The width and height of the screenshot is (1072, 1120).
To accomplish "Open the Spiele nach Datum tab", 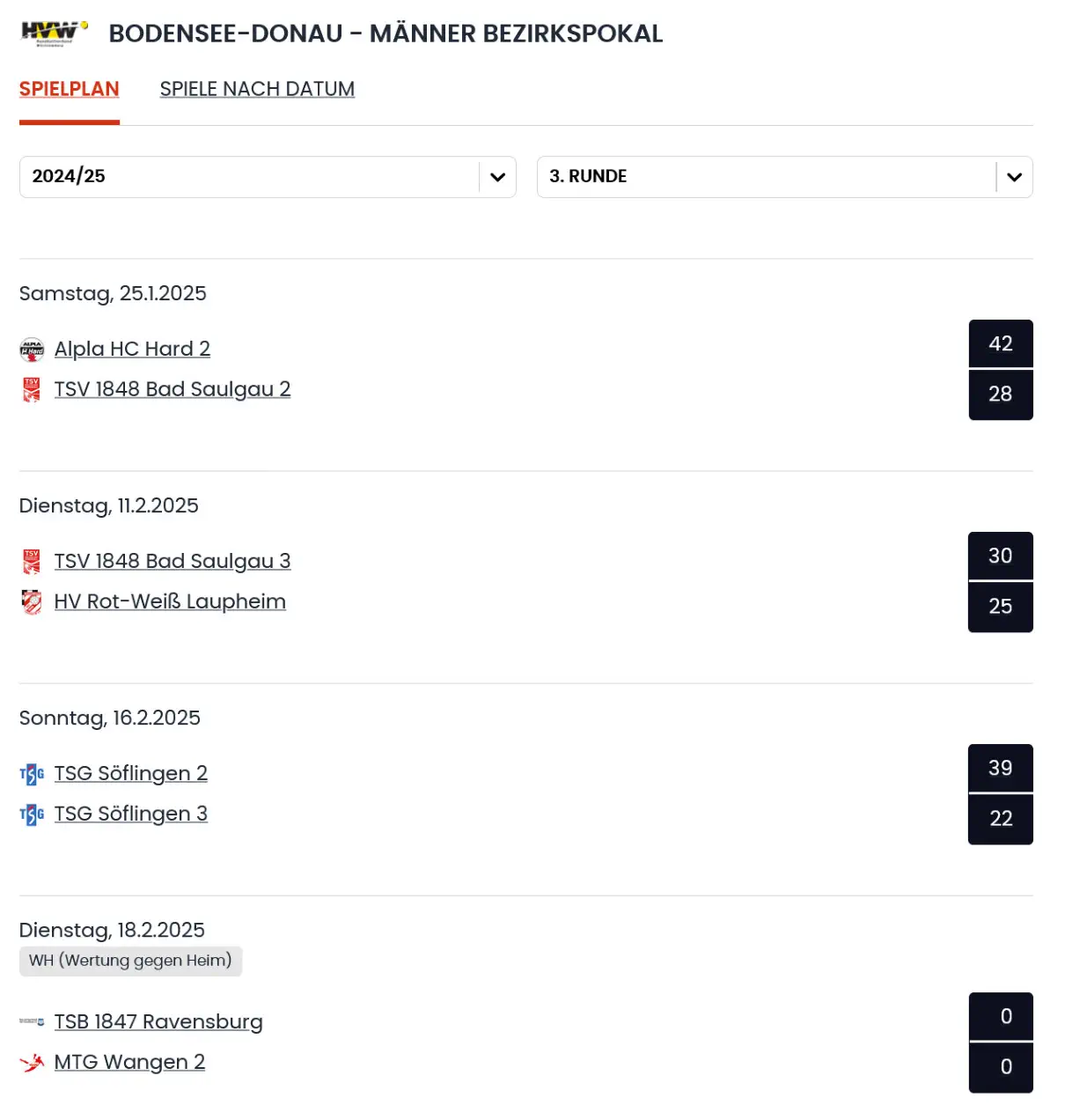I will (257, 89).
